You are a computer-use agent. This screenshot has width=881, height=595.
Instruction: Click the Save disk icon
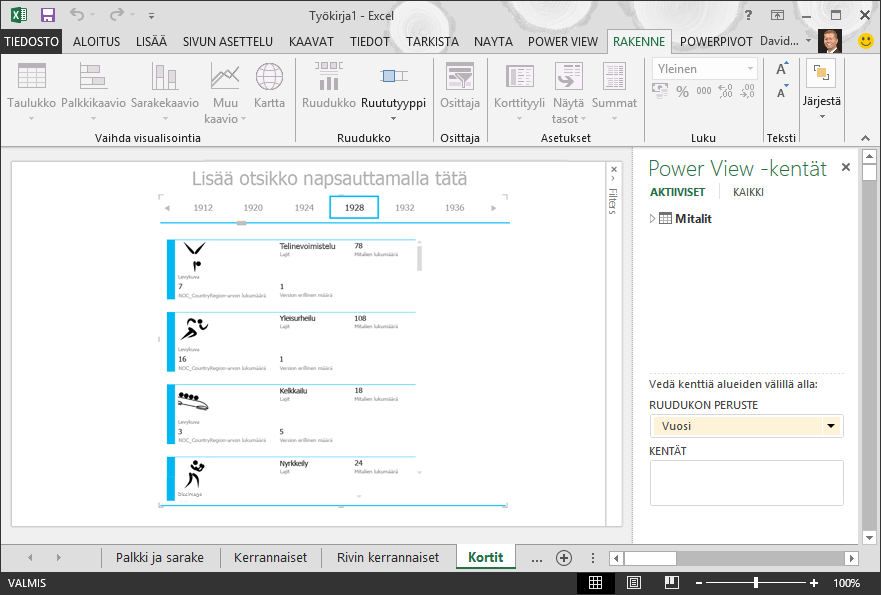click(48, 15)
